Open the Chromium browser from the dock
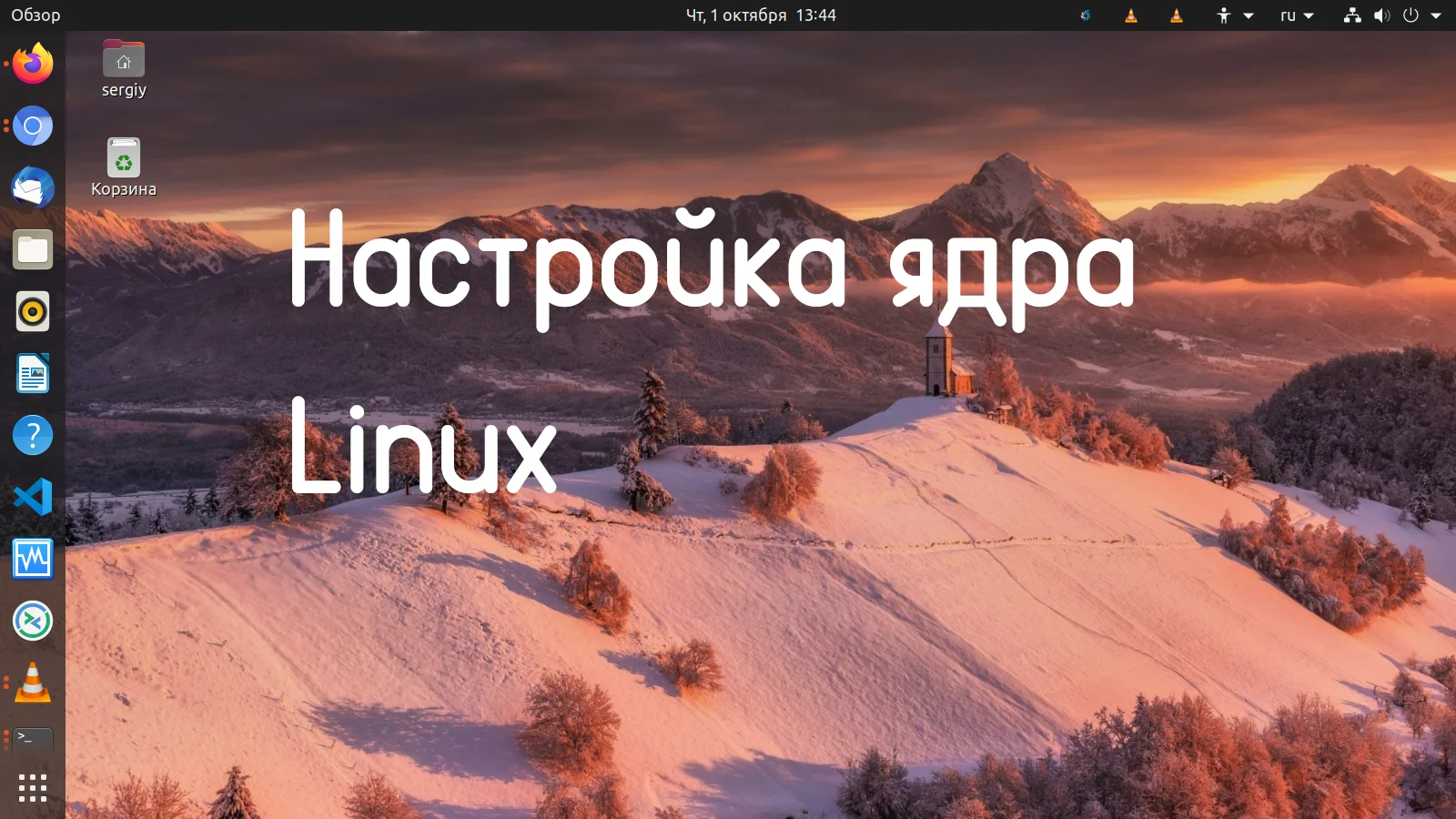 pos(33,126)
